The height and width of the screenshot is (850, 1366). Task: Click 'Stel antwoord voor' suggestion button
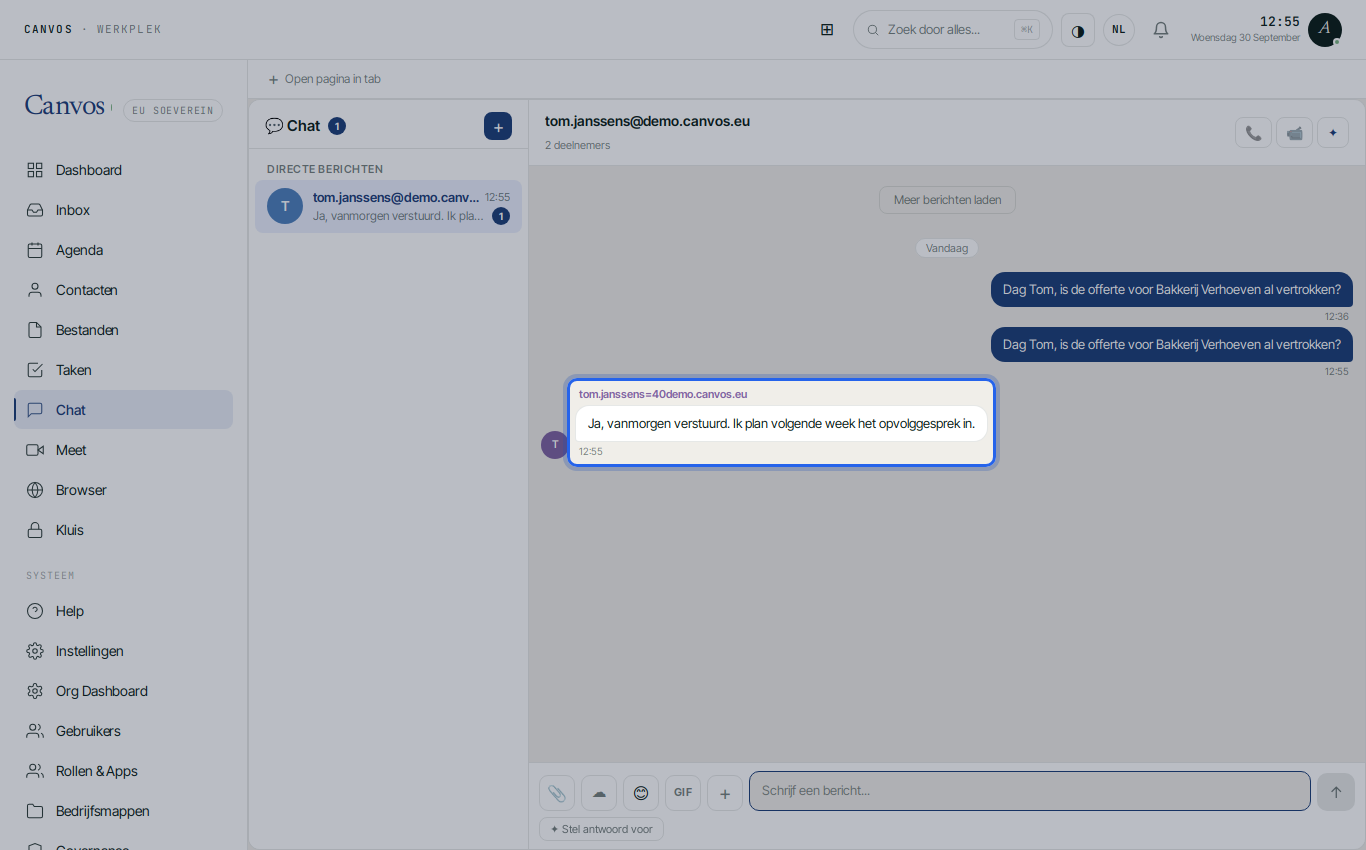click(x=601, y=829)
